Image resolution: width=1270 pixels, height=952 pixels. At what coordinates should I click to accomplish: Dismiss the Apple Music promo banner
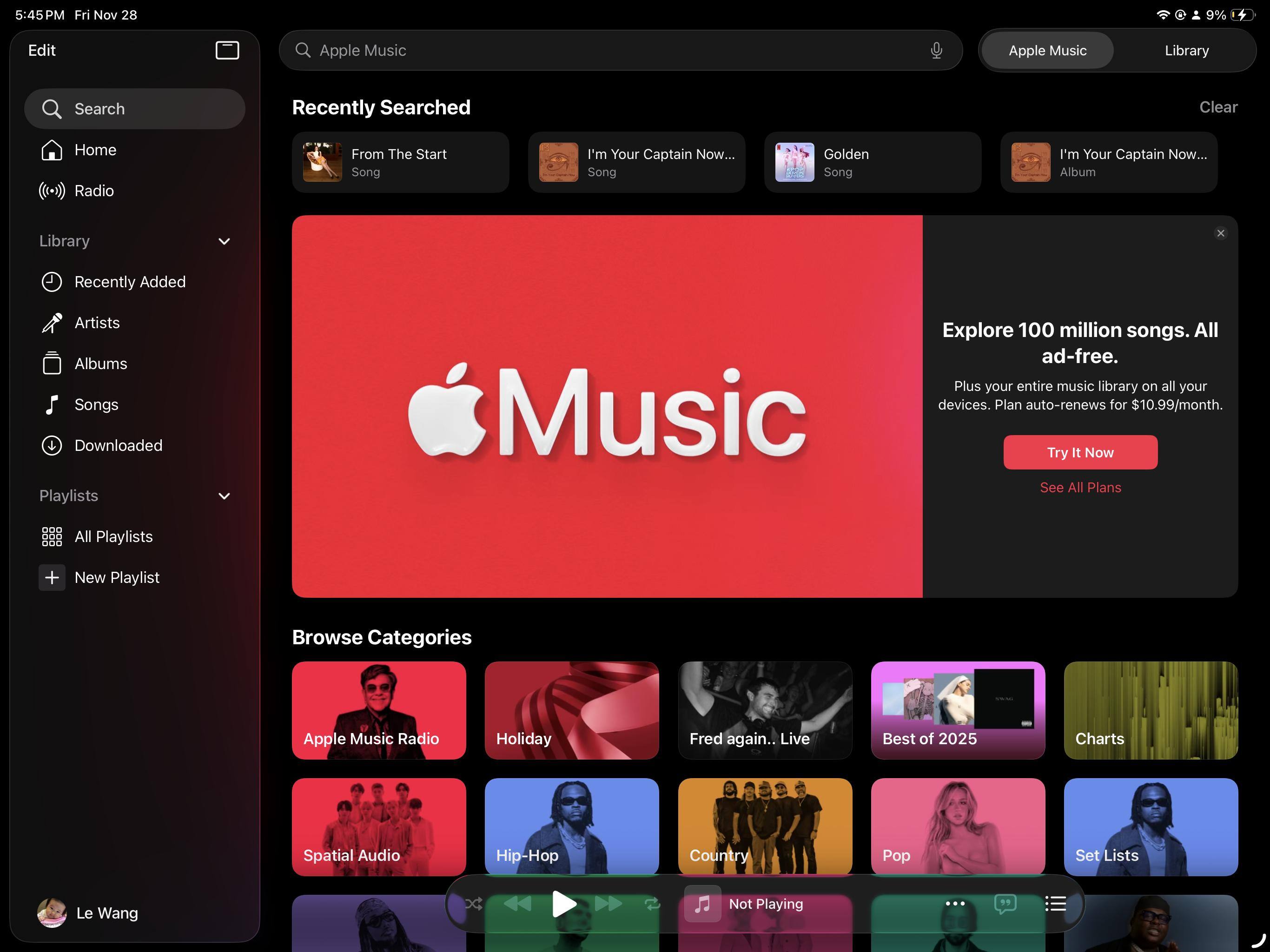1221,233
